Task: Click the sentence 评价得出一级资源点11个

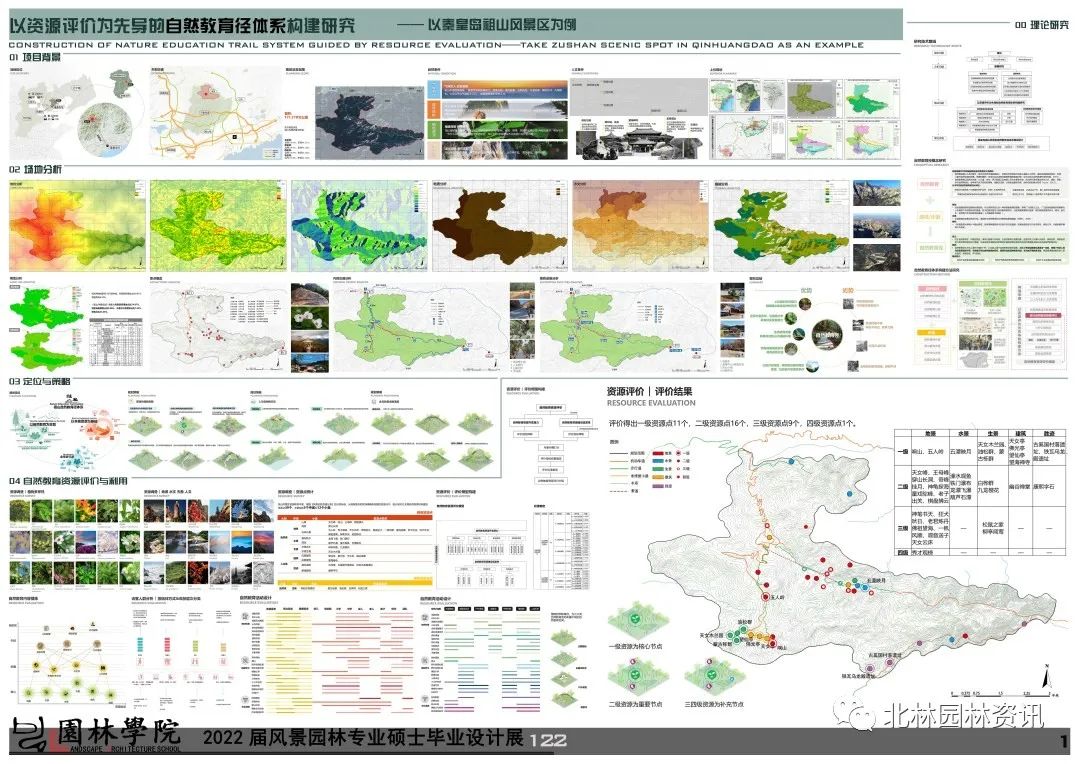Action: 649,423
